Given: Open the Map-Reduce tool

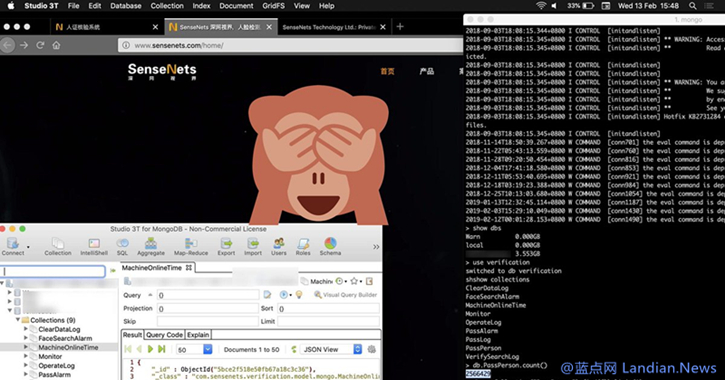Looking at the screenshot, I should pos(191,246).
